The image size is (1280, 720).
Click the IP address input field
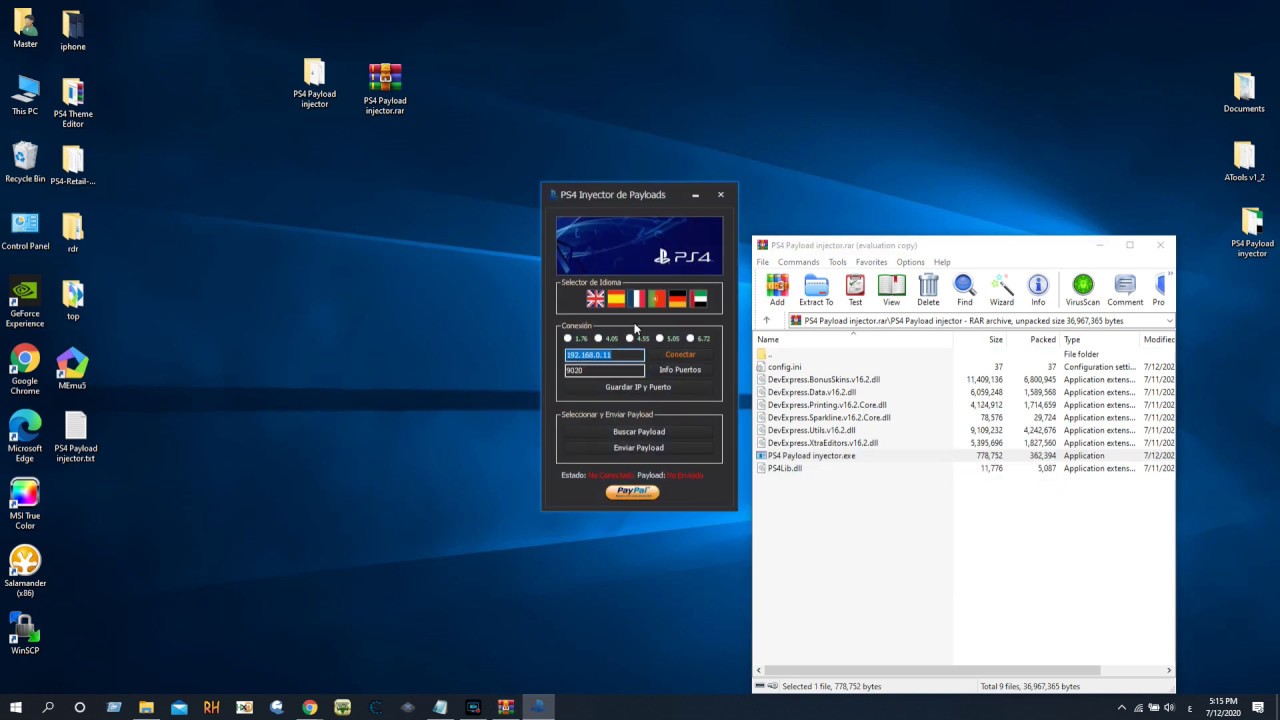pos(605,355)
